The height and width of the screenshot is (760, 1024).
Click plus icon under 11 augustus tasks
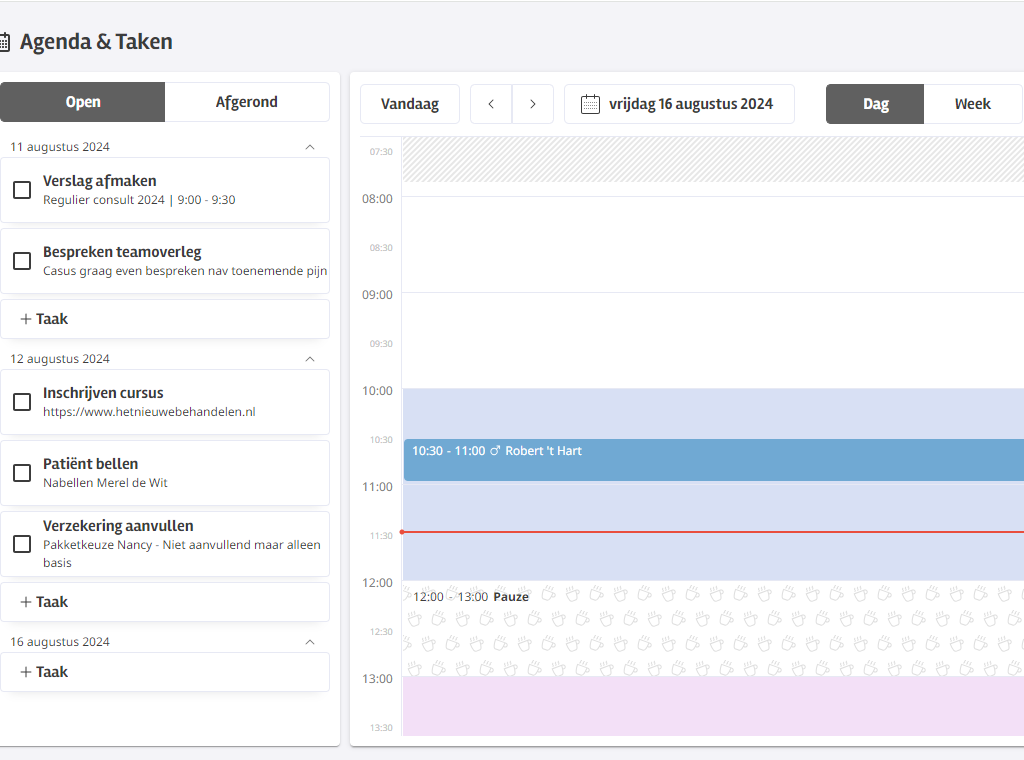click(x=26, y=319)
